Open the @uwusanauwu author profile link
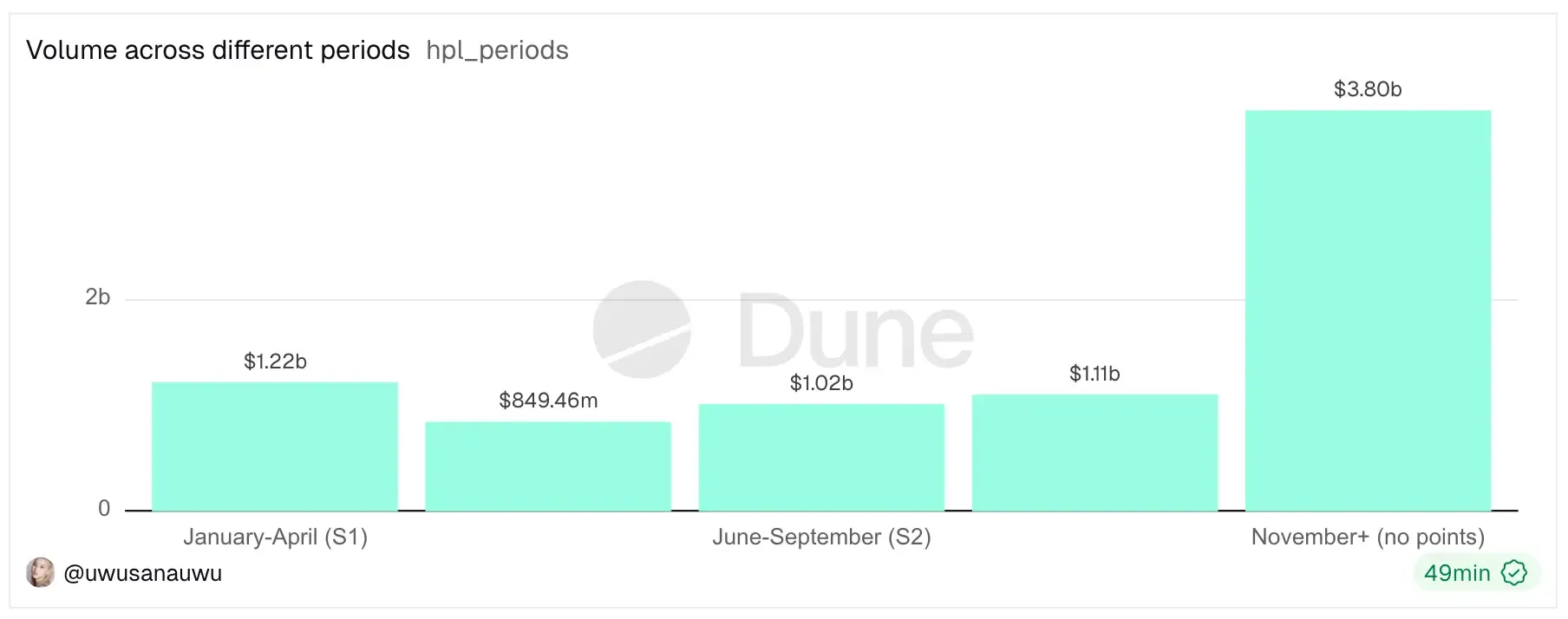1568x619 pixels. (x=143, y=573)
